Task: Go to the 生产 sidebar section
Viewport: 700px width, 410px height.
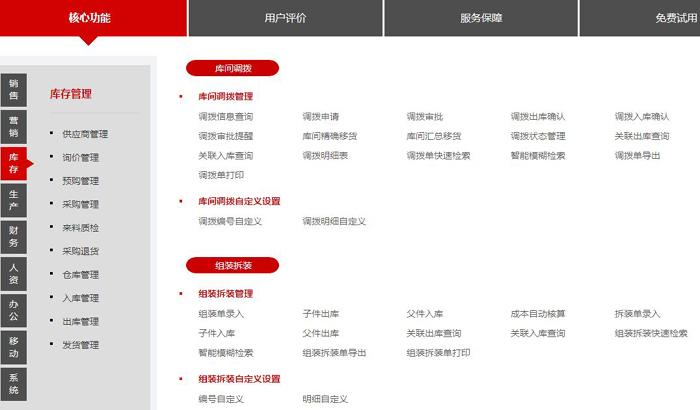Action: tap(14, 200)
